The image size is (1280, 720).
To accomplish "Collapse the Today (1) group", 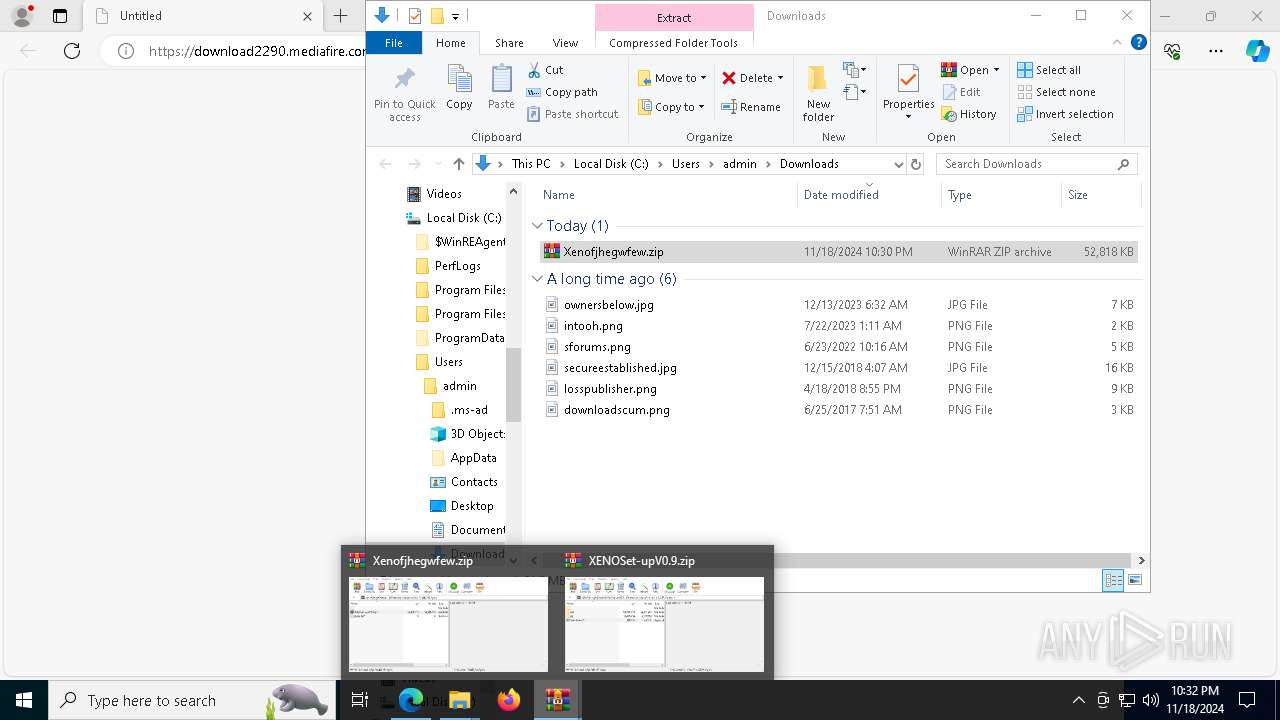I will (537, 226).
